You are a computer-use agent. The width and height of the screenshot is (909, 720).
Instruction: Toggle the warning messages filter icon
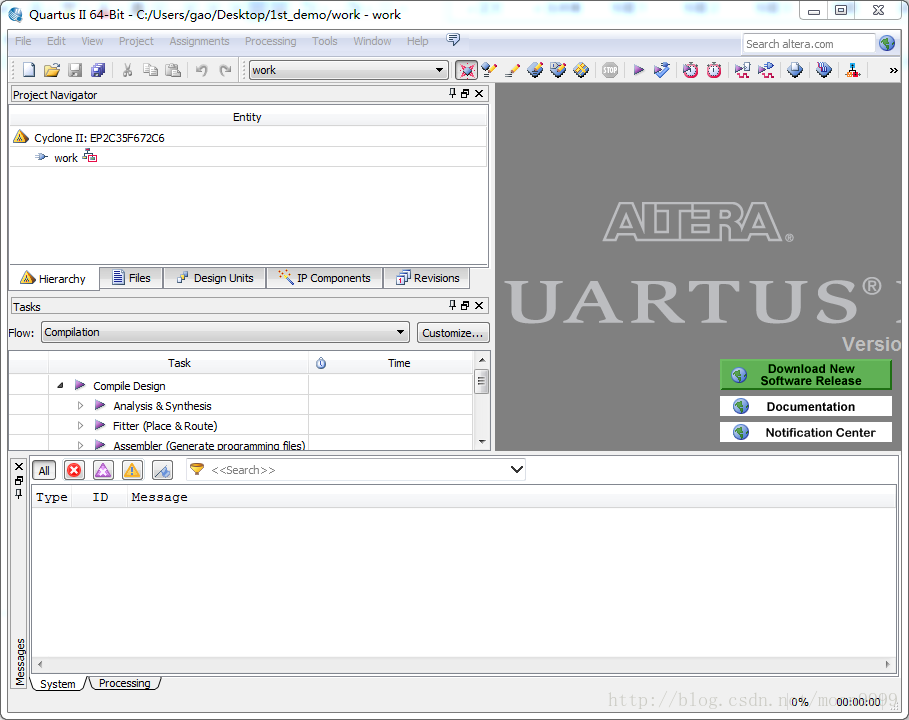pyautogui.click(x=132, y=470)
